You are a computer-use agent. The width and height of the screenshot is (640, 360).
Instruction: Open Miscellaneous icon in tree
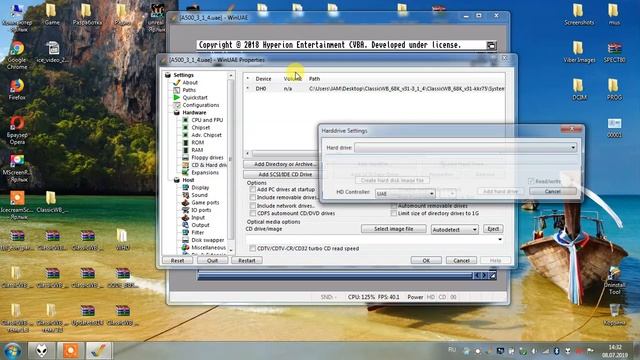(185, 247)
